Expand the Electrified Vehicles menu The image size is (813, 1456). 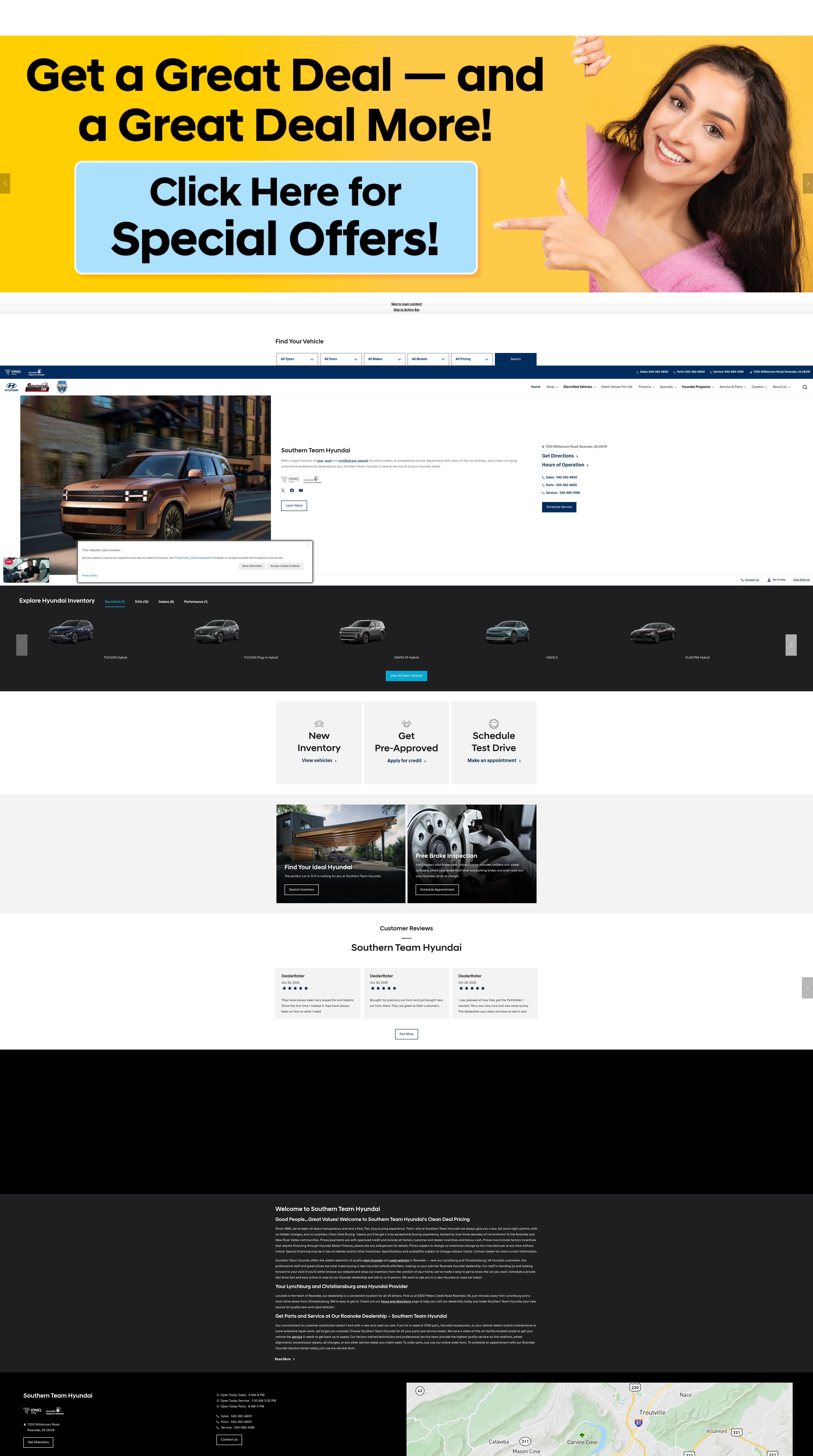click(x=580, y=387)
